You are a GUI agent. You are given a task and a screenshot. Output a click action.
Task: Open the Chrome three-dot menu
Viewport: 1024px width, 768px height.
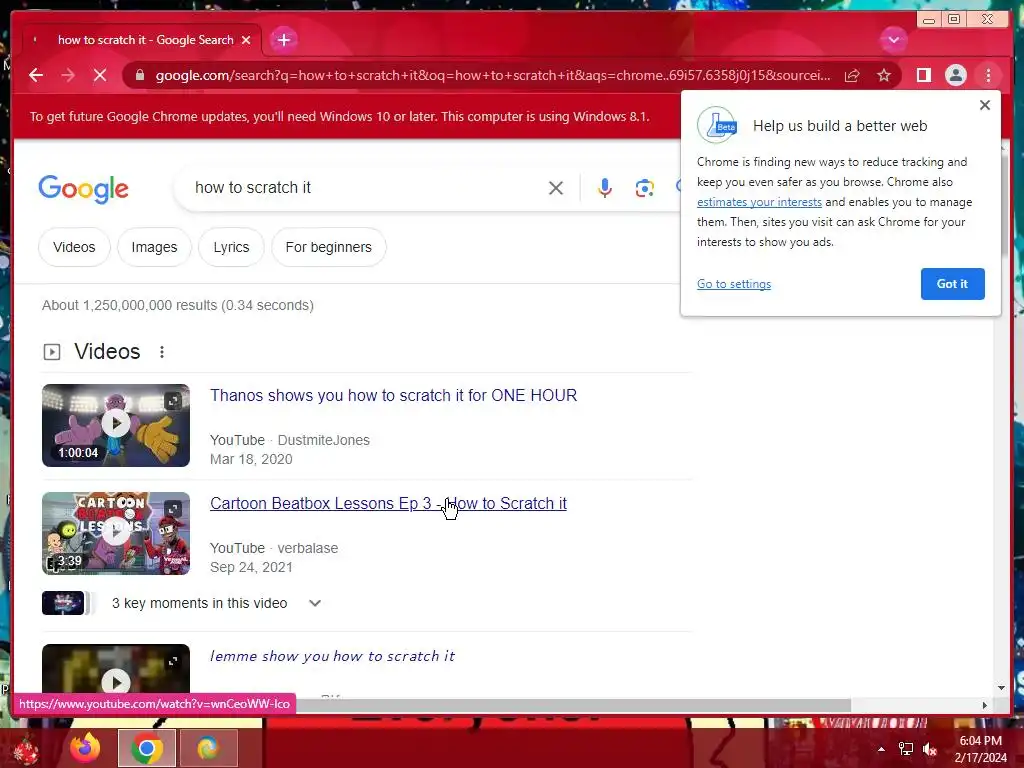988,76
